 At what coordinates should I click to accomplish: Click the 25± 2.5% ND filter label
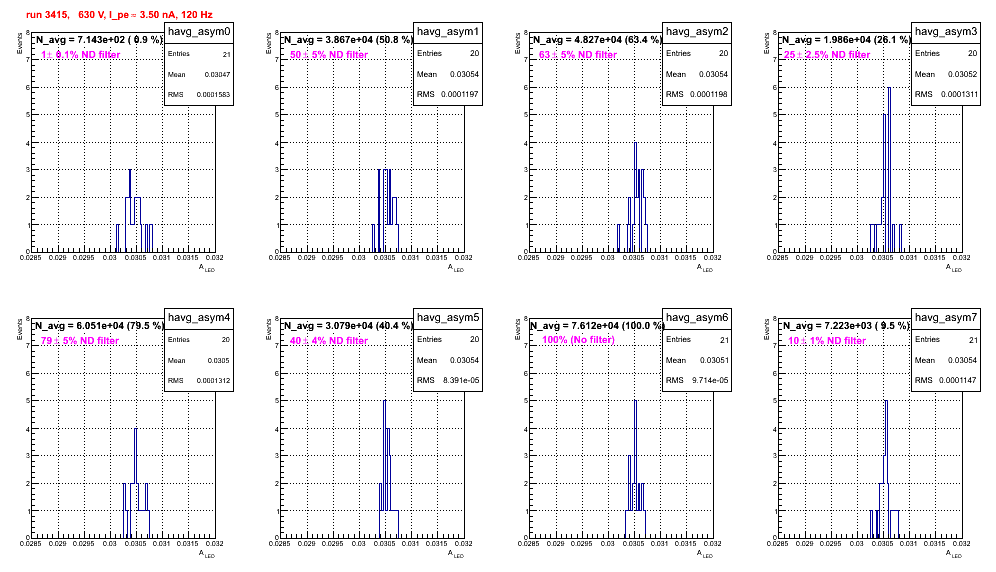[827, 55]
